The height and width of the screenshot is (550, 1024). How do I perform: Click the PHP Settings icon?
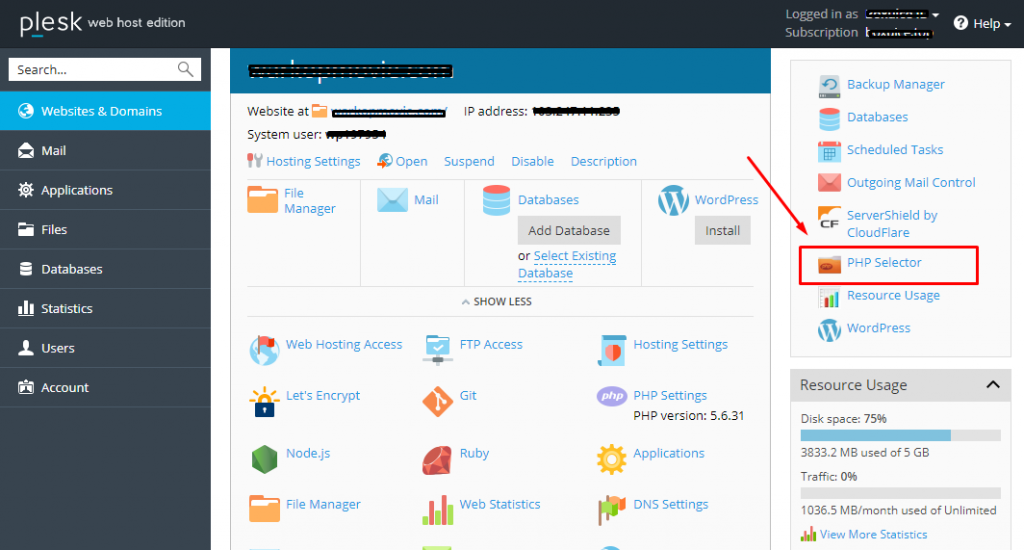(611, 396)
